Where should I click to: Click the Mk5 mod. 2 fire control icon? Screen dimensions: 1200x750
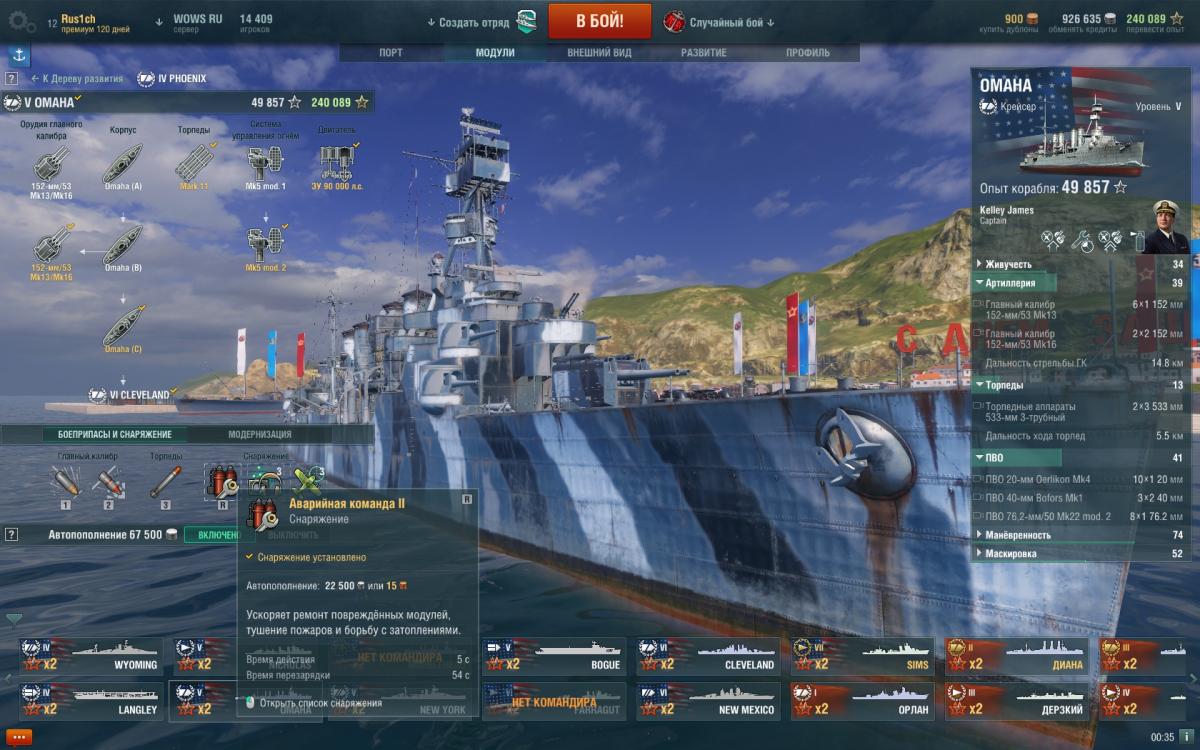266,243
